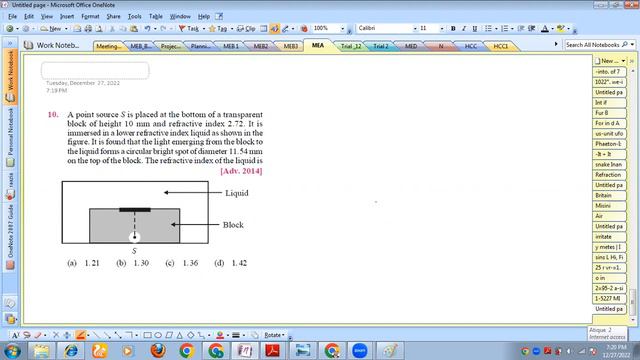Open the New page dropdown in page list

tap(623, 61)
